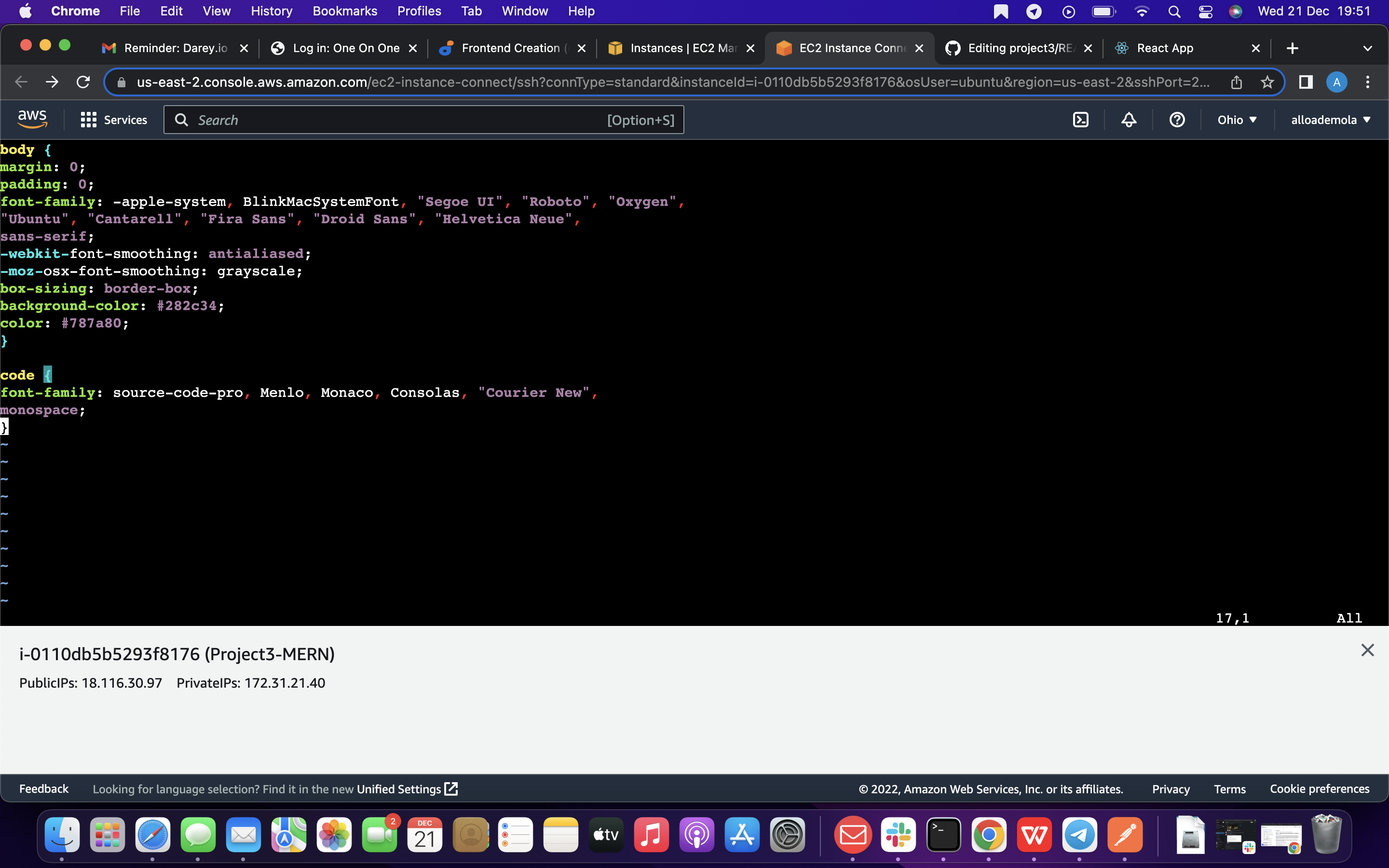Launch the terminal app from the Dock
The width and height of the screenshot is (1389, 868).
[944, 834]
